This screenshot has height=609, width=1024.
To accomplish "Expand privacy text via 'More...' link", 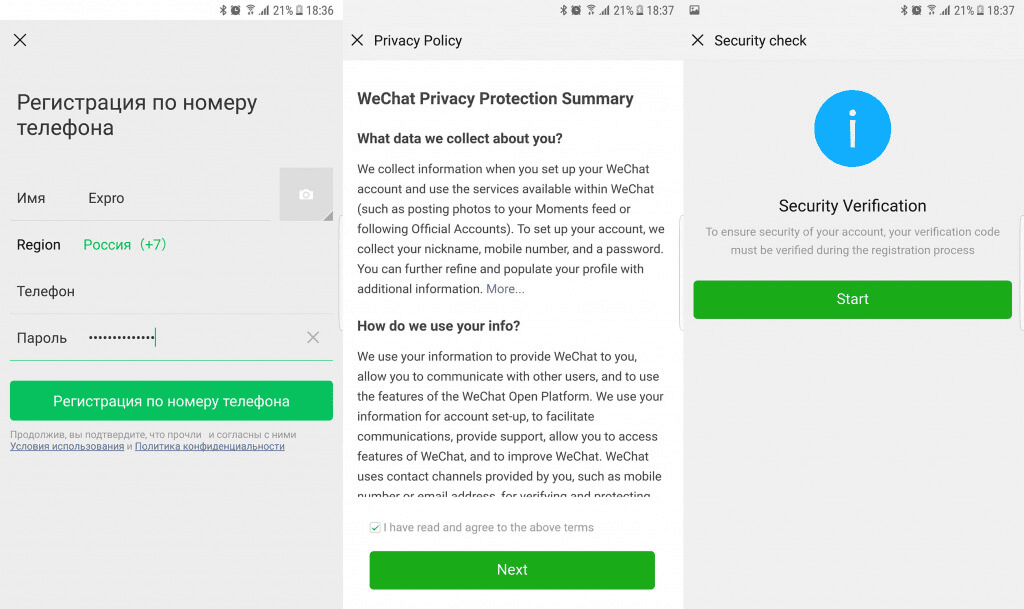I will [x=505, y=289].
